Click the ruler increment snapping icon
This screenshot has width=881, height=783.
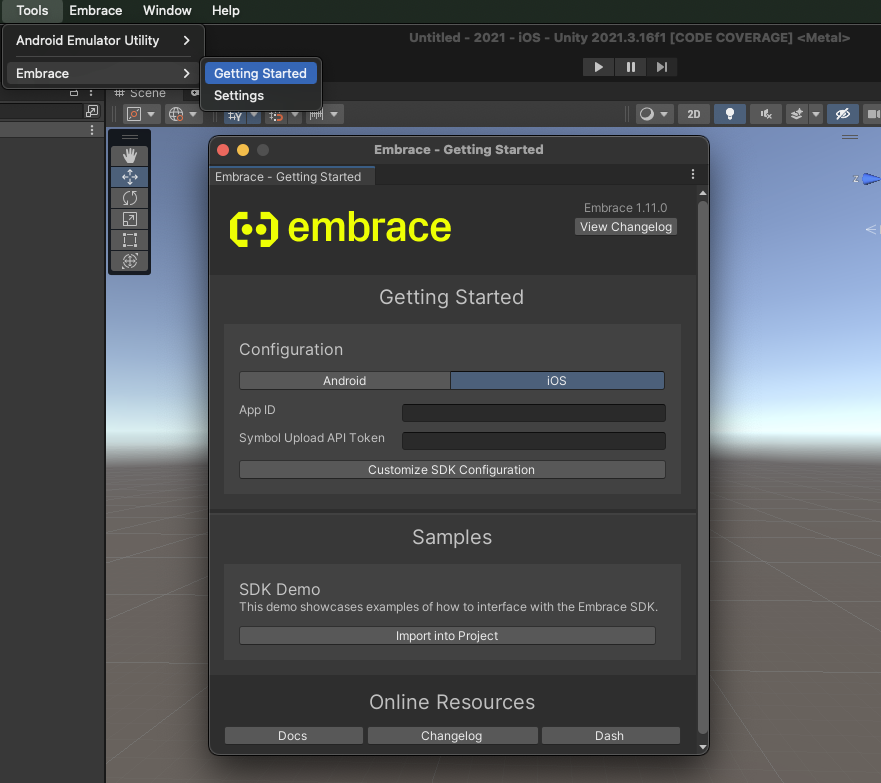click(317, 115)
